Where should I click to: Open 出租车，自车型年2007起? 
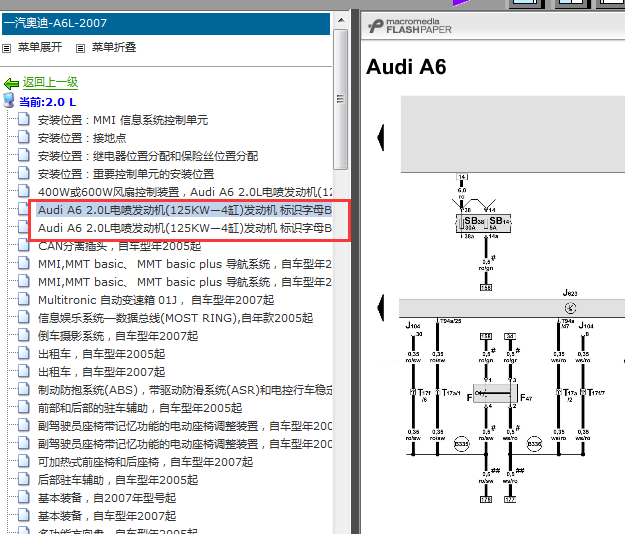pyautogui.click(x=102, y=372)
